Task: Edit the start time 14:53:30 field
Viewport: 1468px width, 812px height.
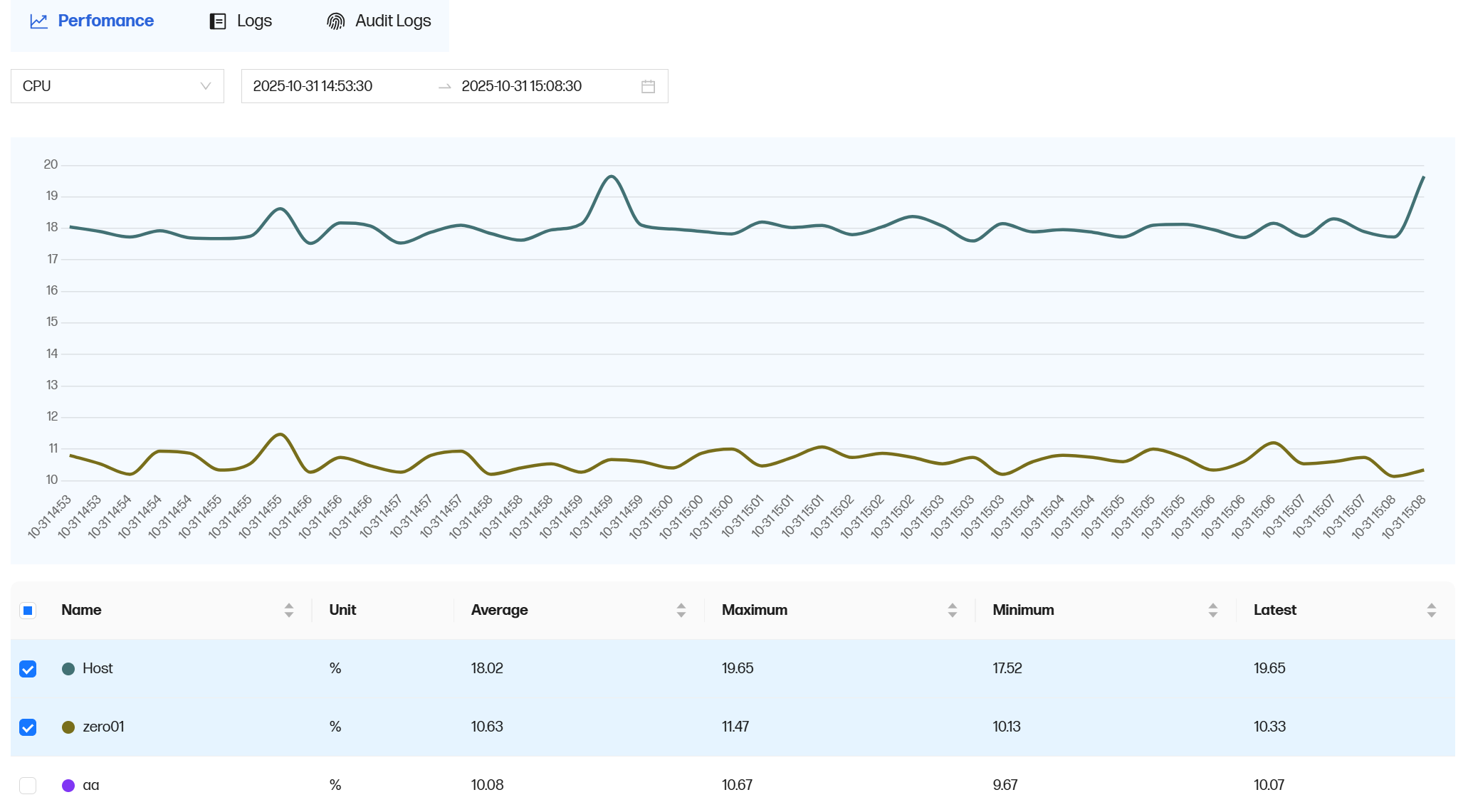Action: click(x=313, y=86)
